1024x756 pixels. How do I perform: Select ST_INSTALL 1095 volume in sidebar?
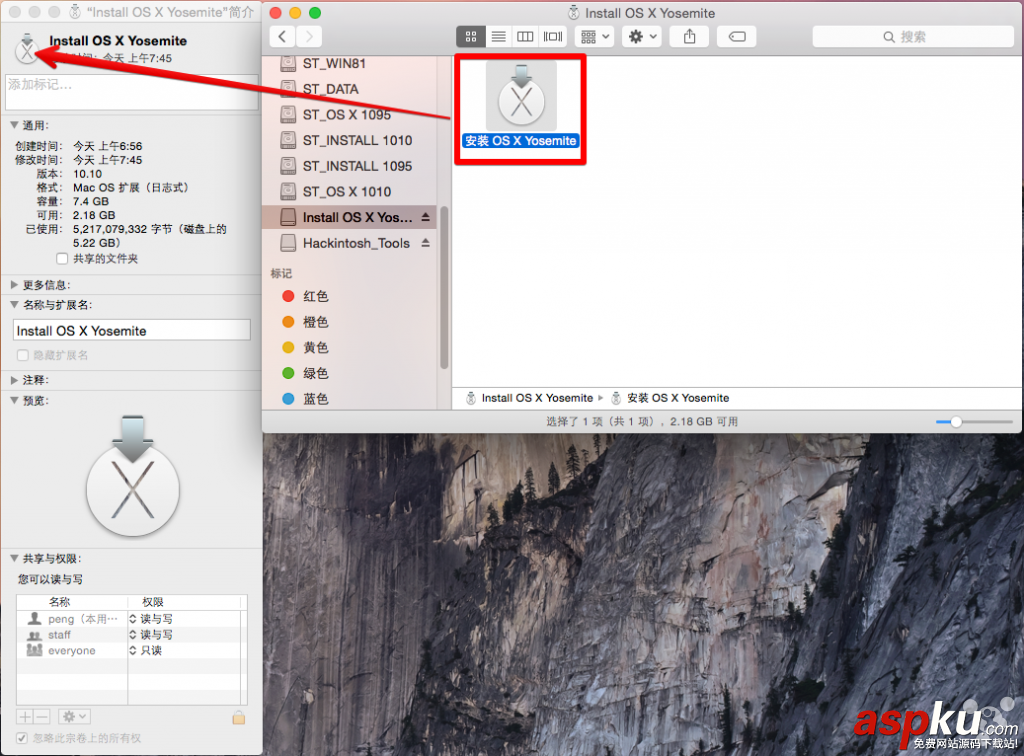(349, 166)
